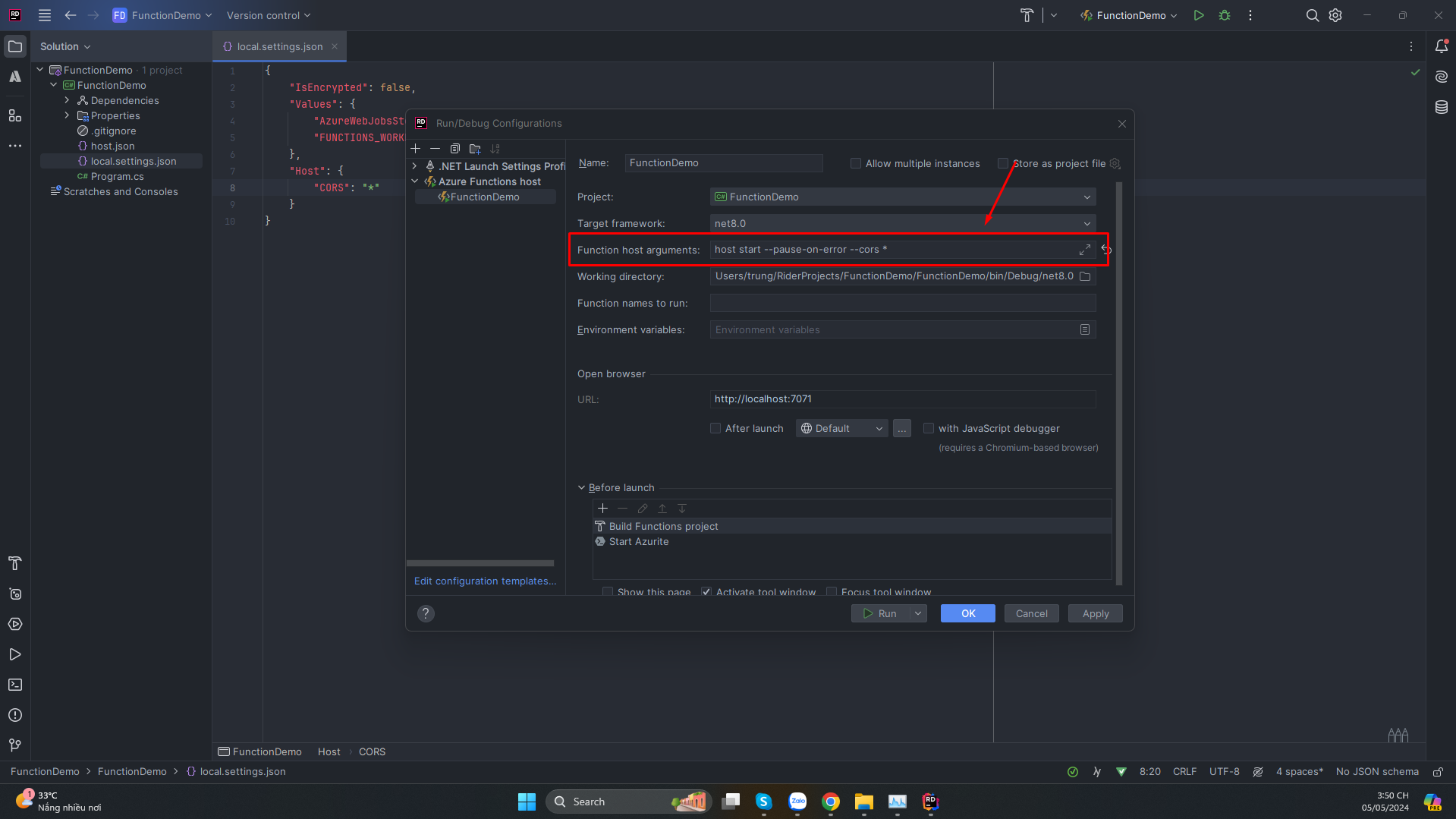Screen dimensions: 1456x819
Task: Remove configuration with minus icon
Action: 435,149
